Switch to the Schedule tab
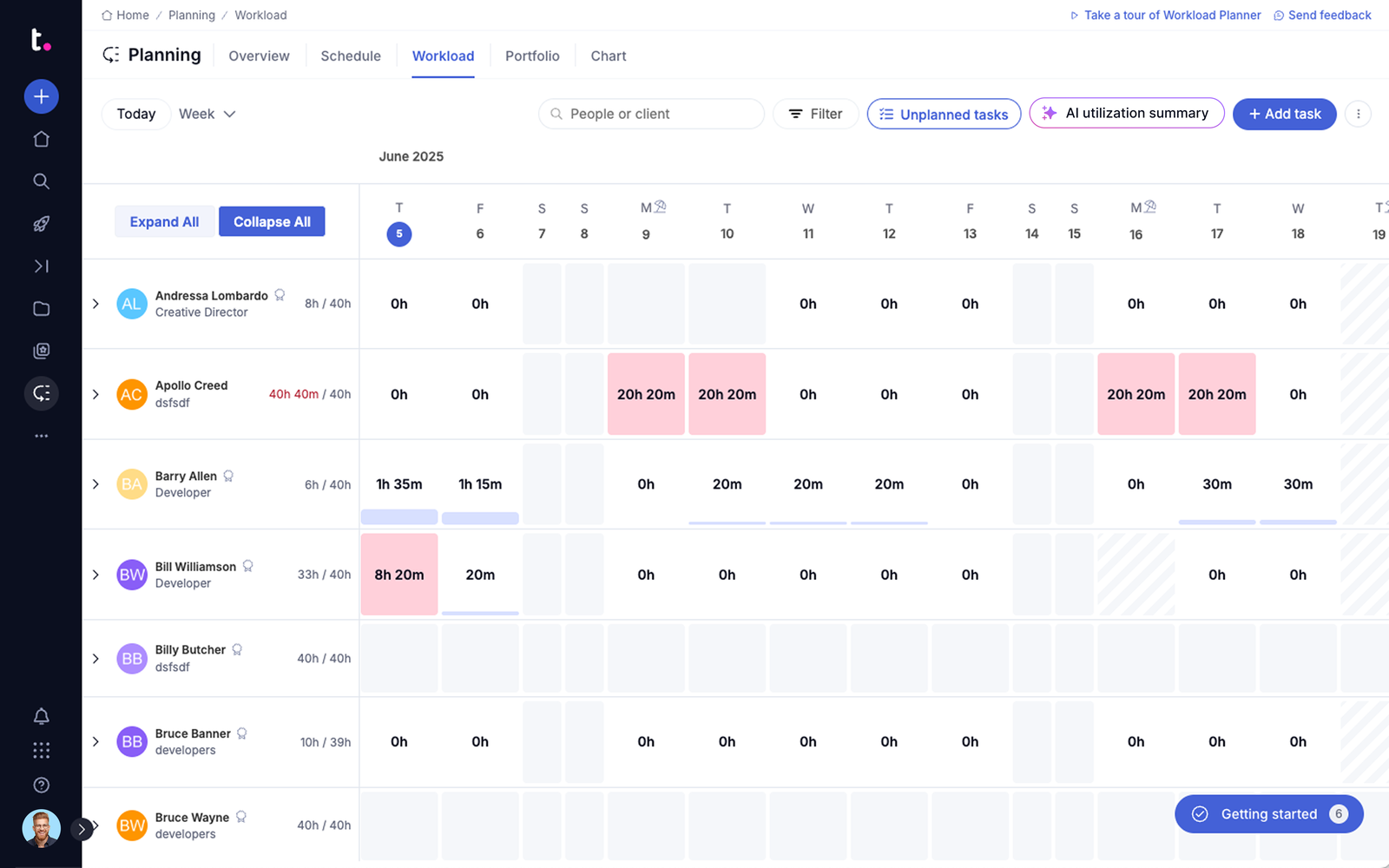Viewport: 1389px width, 868px height. pos(351,56)
